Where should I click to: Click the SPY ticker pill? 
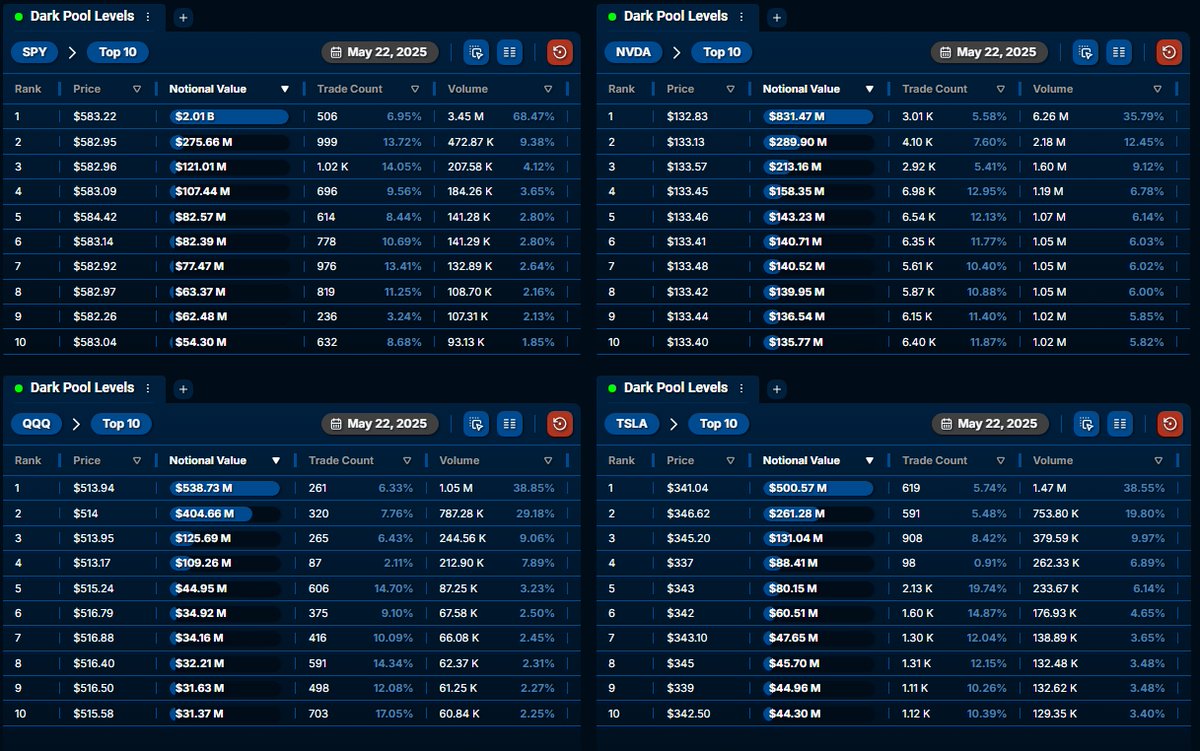click(x=35, y=52)
